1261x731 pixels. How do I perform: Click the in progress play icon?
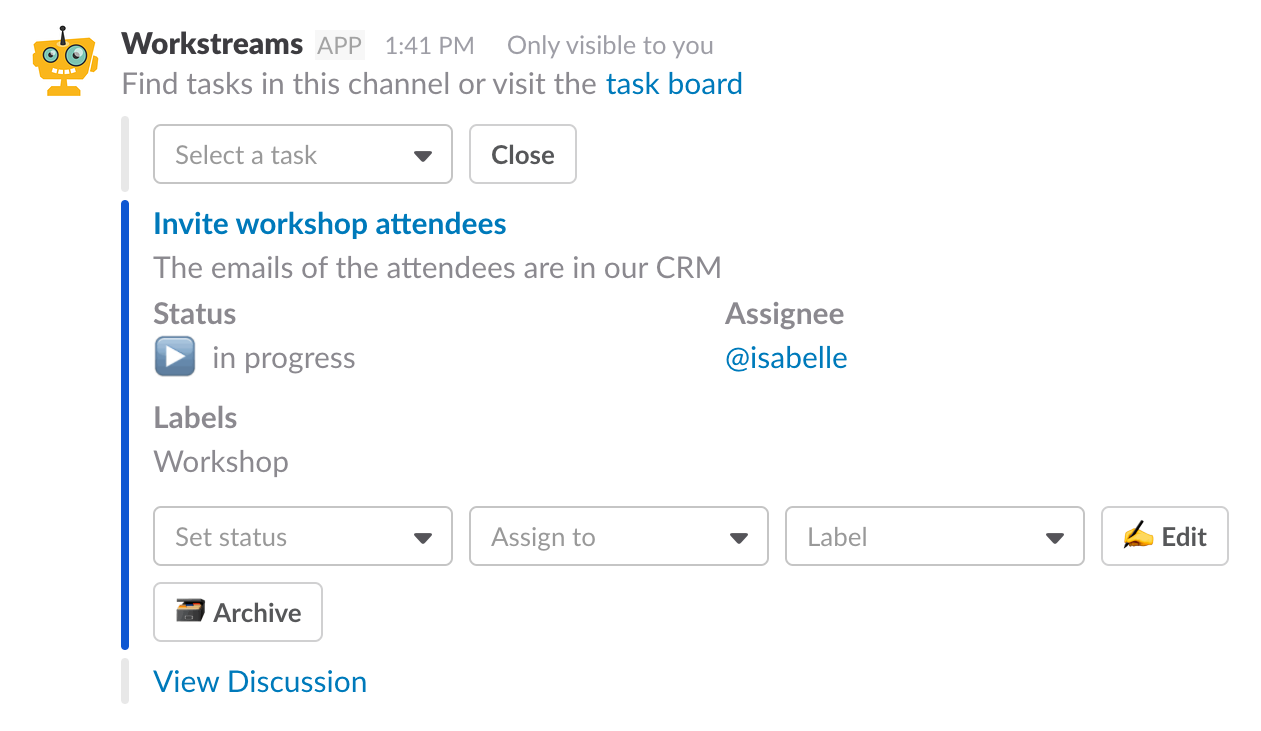click(175, 357)
